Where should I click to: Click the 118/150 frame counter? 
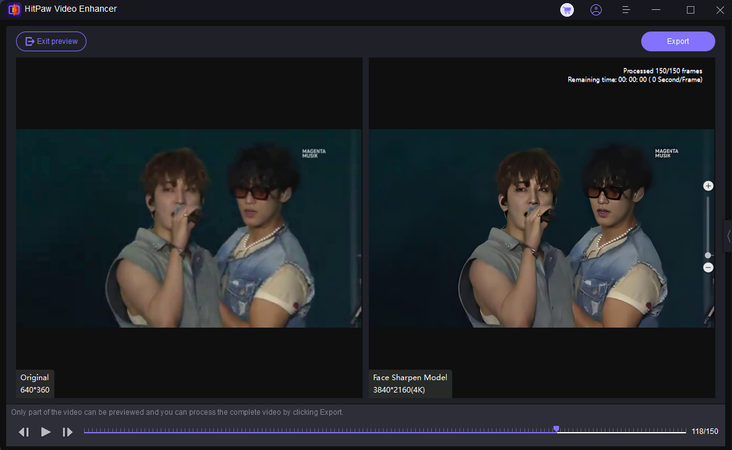(x=705, y=431)
